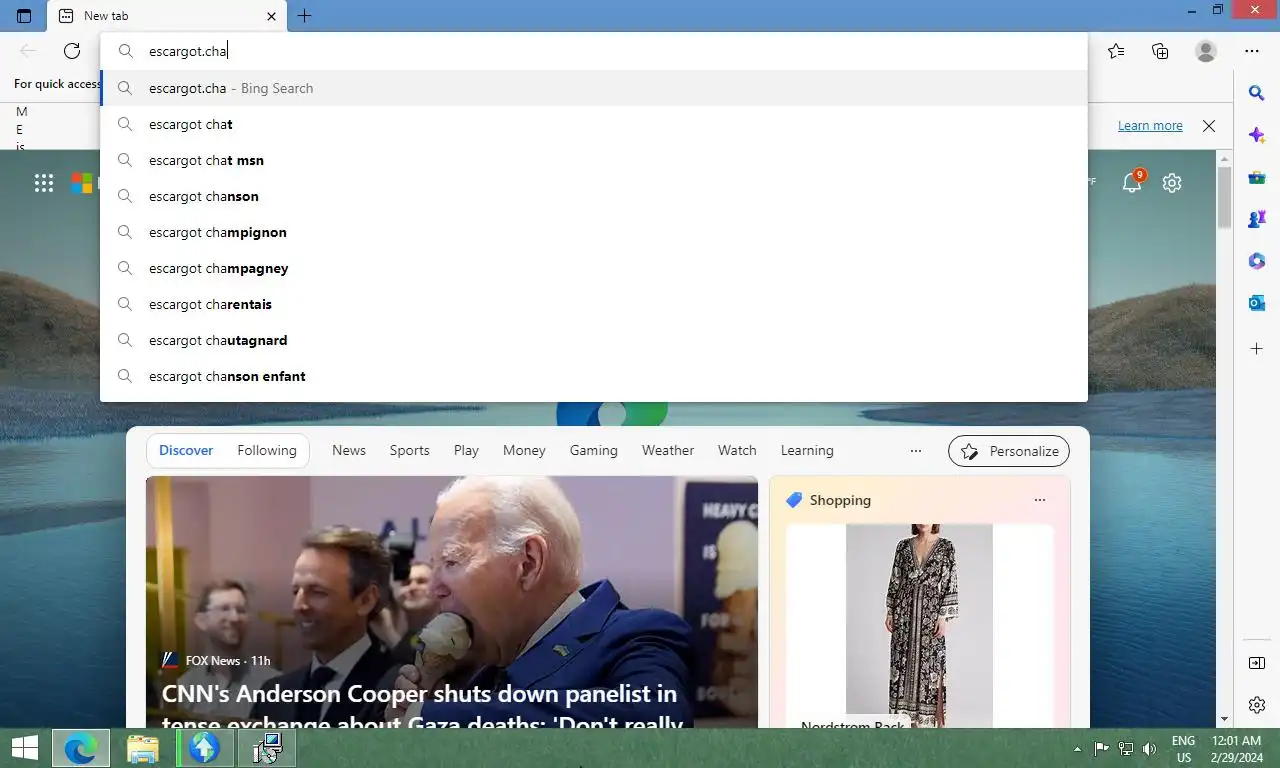Open the ENG US language indicator
Viewport: 1280px width, 768px height.
[x=1183, y=748]
